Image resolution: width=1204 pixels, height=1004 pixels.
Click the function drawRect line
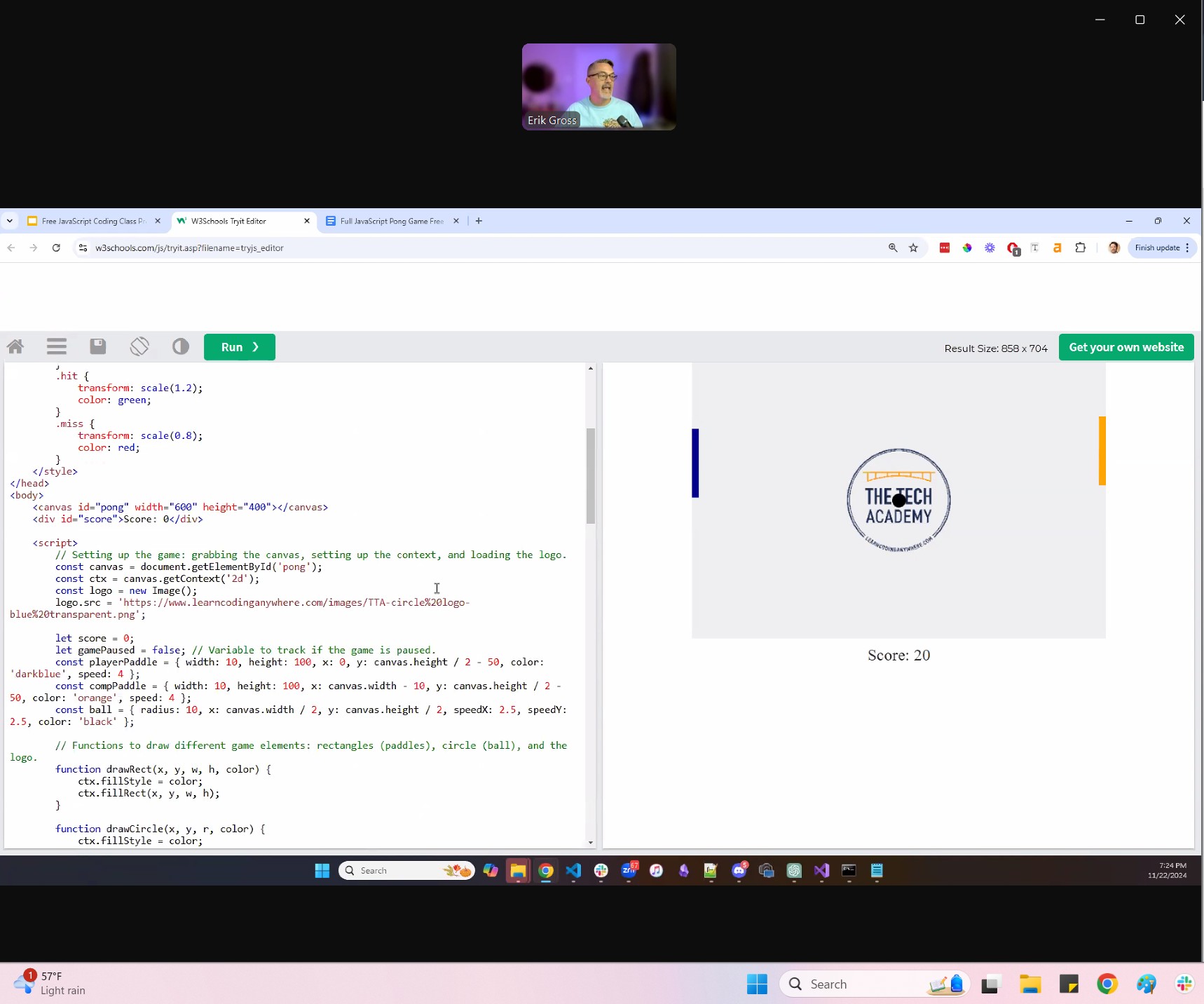coord(163,769)
